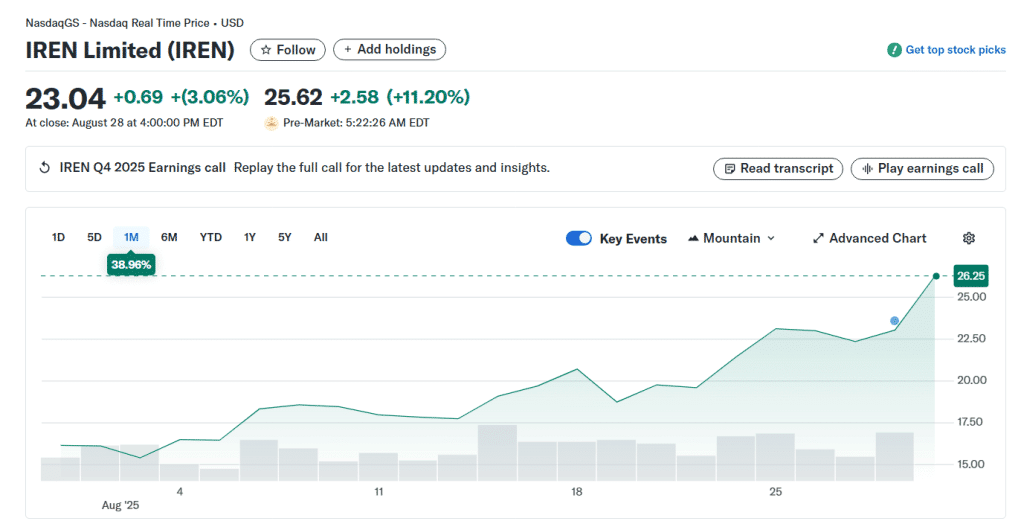This screenshot has width=1024, height=521.
Task: Choose the 1Y time range
Action: [250, 237]
